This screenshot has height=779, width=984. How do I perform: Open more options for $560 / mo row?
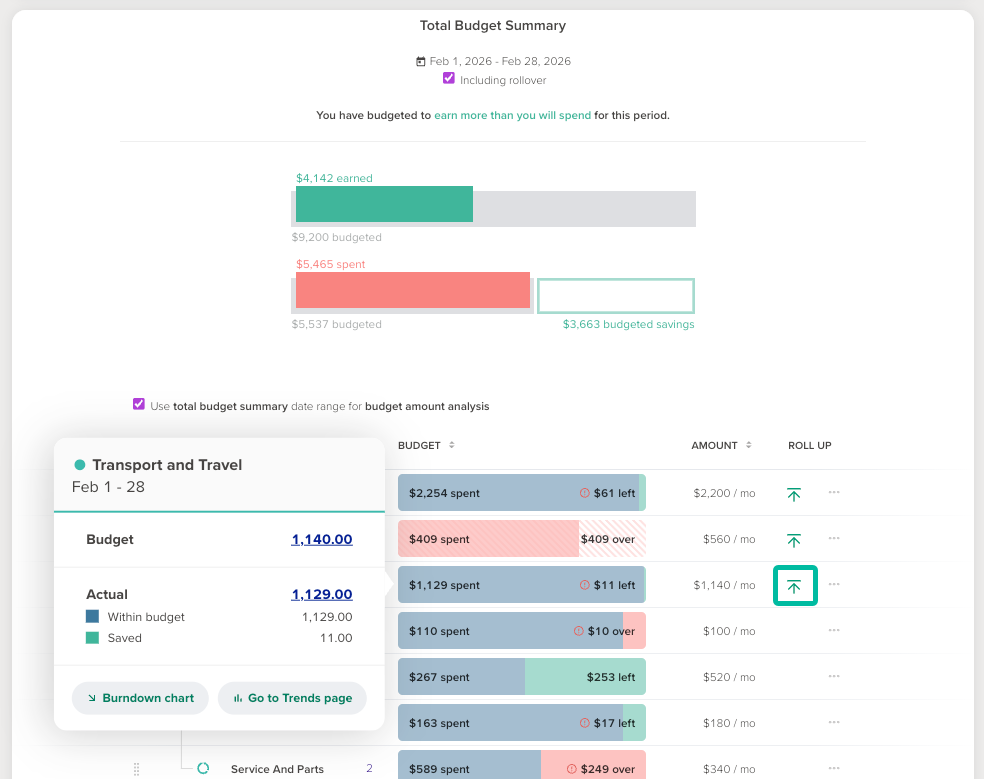pyautogui.click(x=834, y=538)
